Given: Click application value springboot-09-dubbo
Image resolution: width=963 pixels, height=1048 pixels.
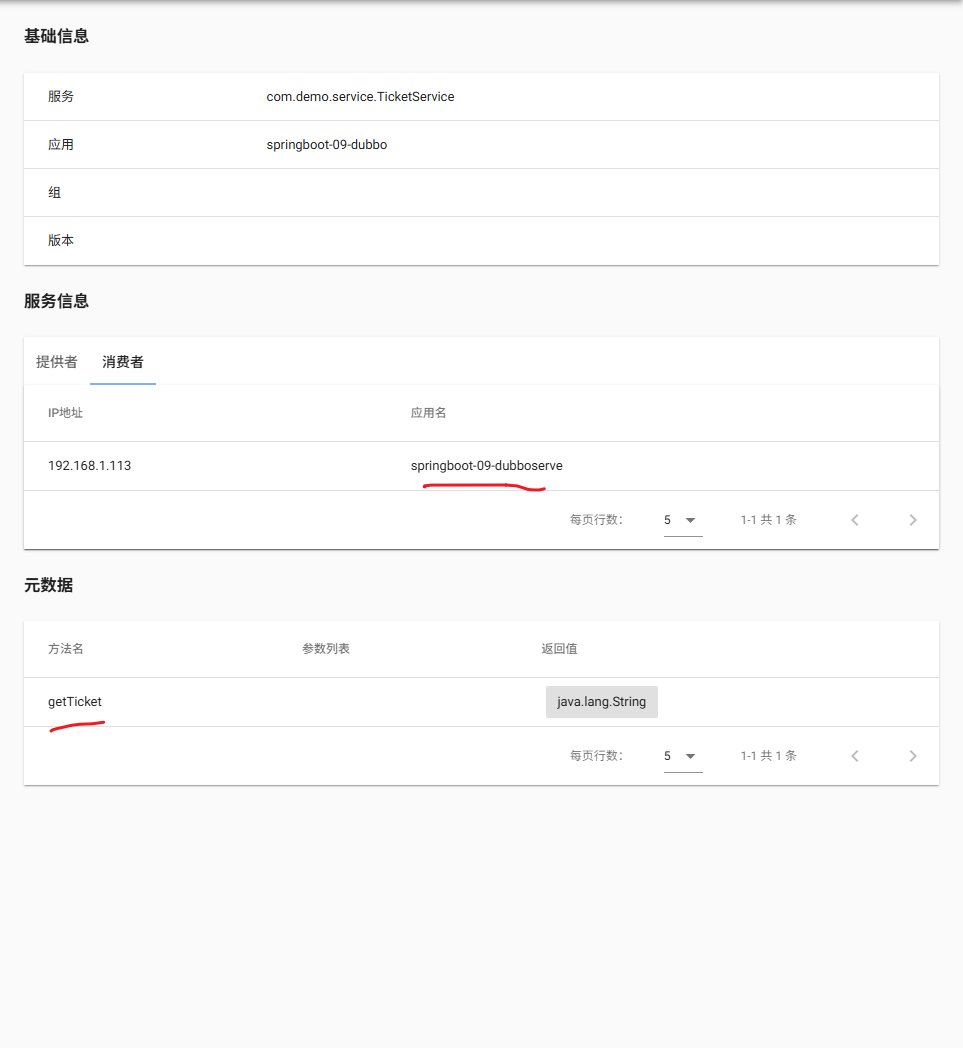Looking at the screenshot, I should (327, 145).
